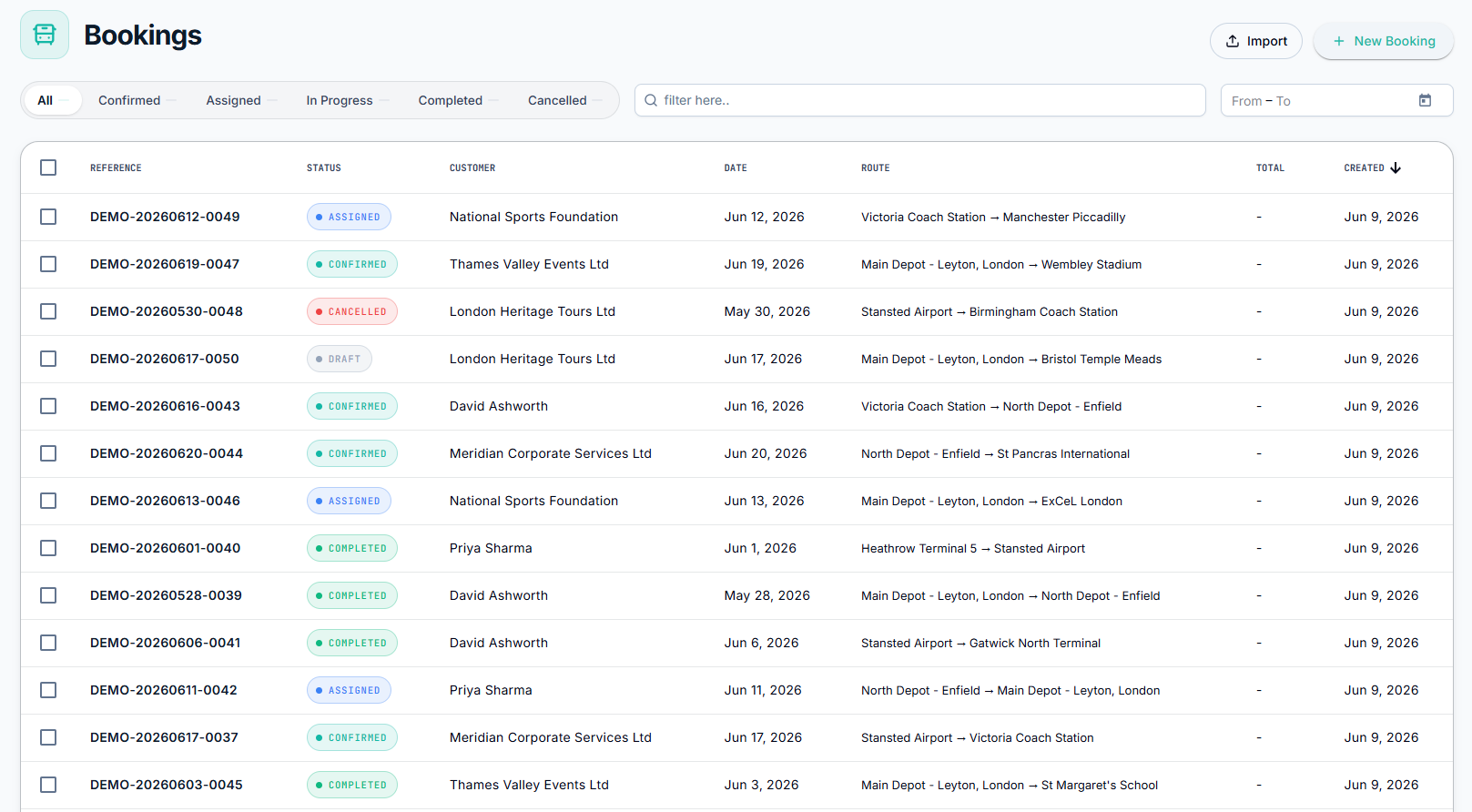Click route Main Depot → Bristol Temple Meads

pyautogui.click(x=1011, y=359)
